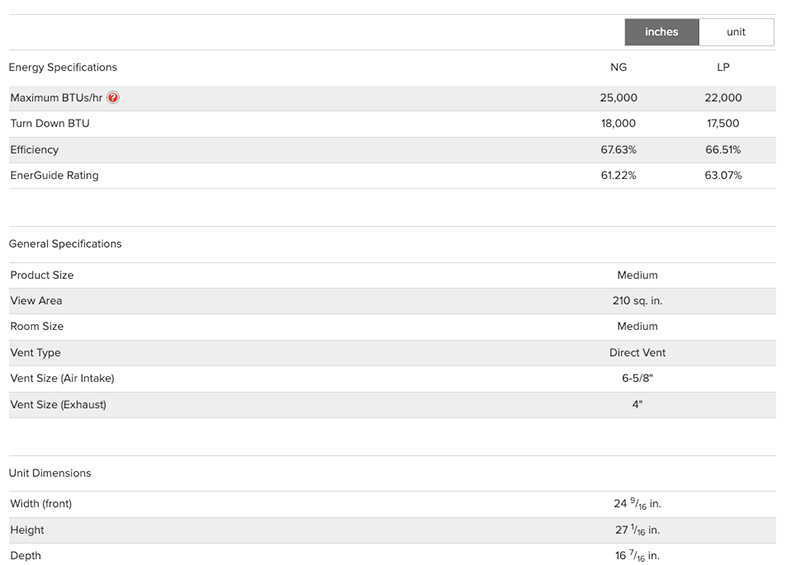Click the Height row label

(27, 530)
